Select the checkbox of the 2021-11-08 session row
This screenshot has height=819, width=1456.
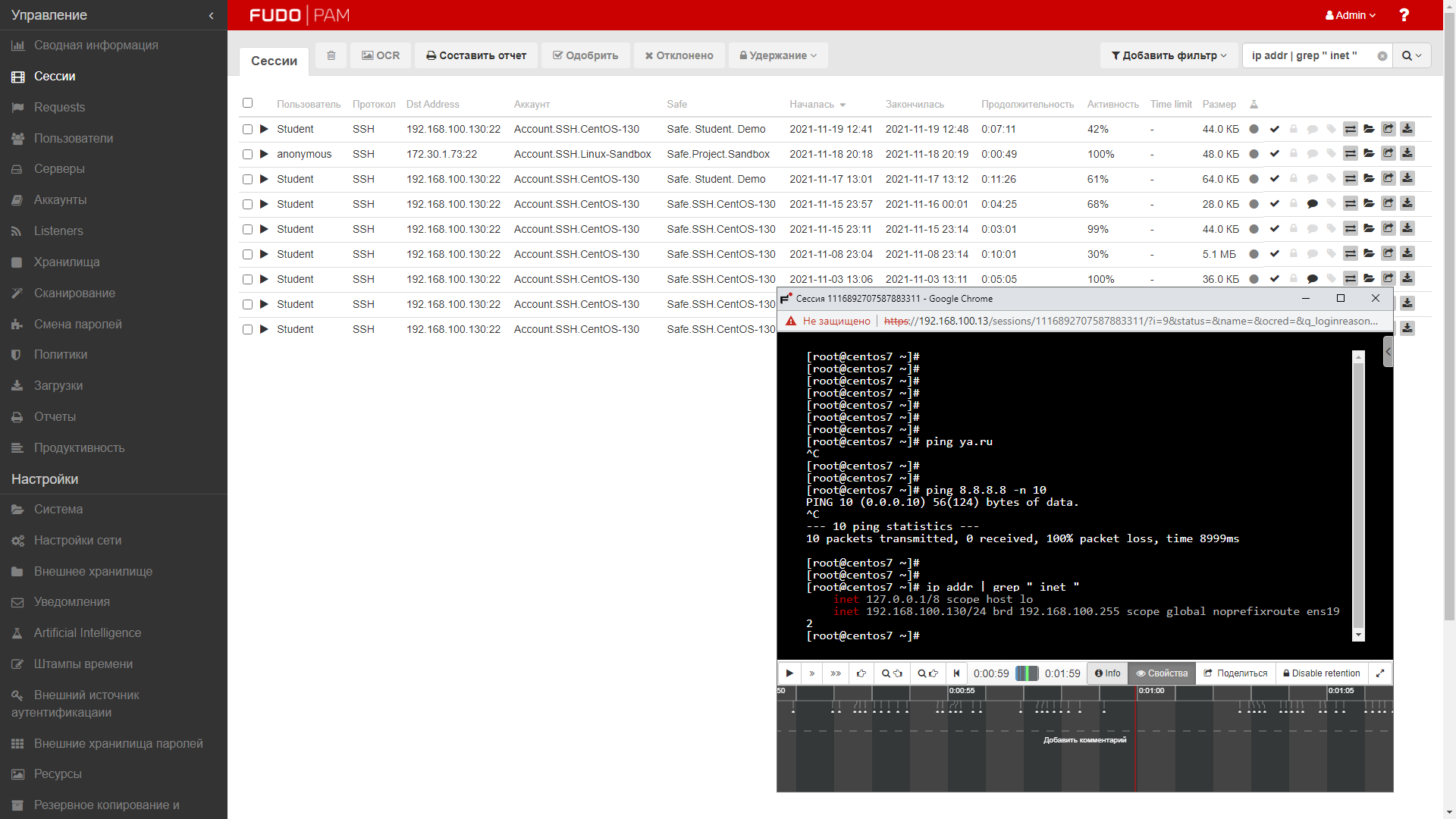[247, 254]
